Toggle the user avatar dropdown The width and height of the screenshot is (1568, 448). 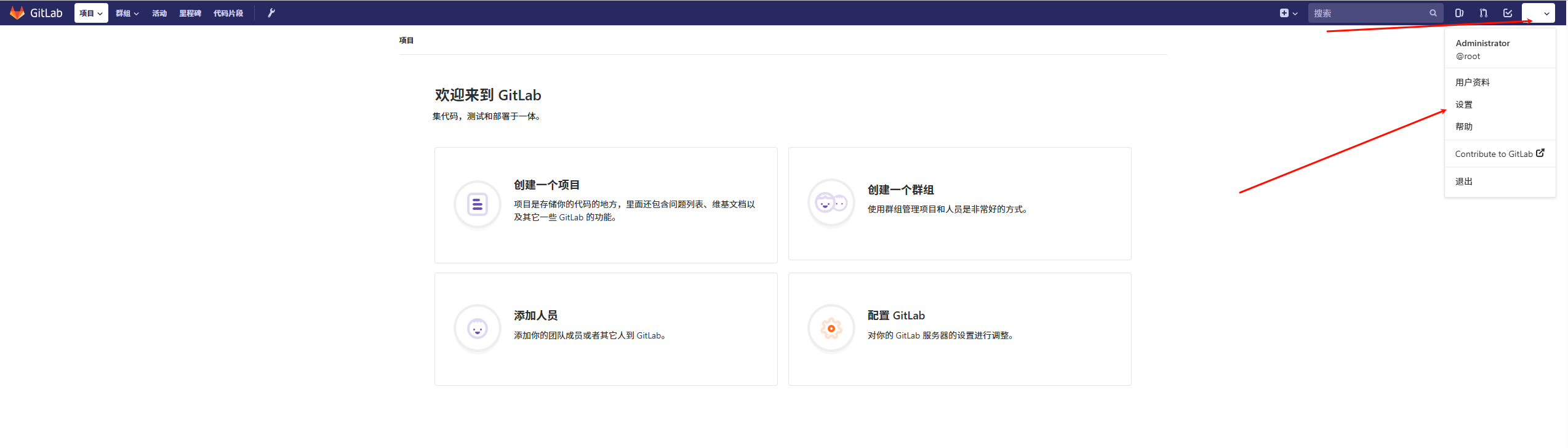coord(1538,13)
